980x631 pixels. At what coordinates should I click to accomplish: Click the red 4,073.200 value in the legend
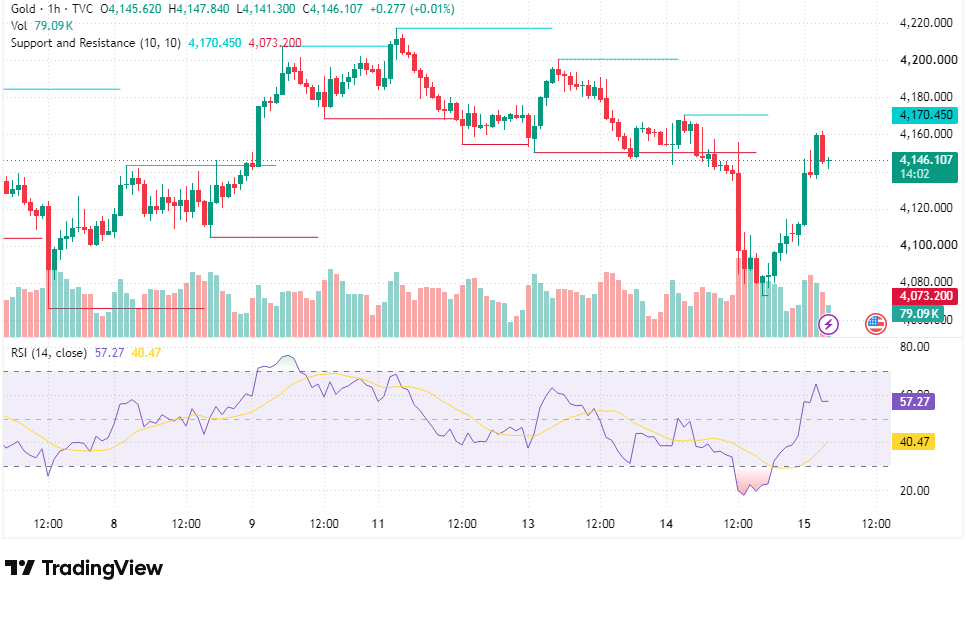click(x=275, y=43)
